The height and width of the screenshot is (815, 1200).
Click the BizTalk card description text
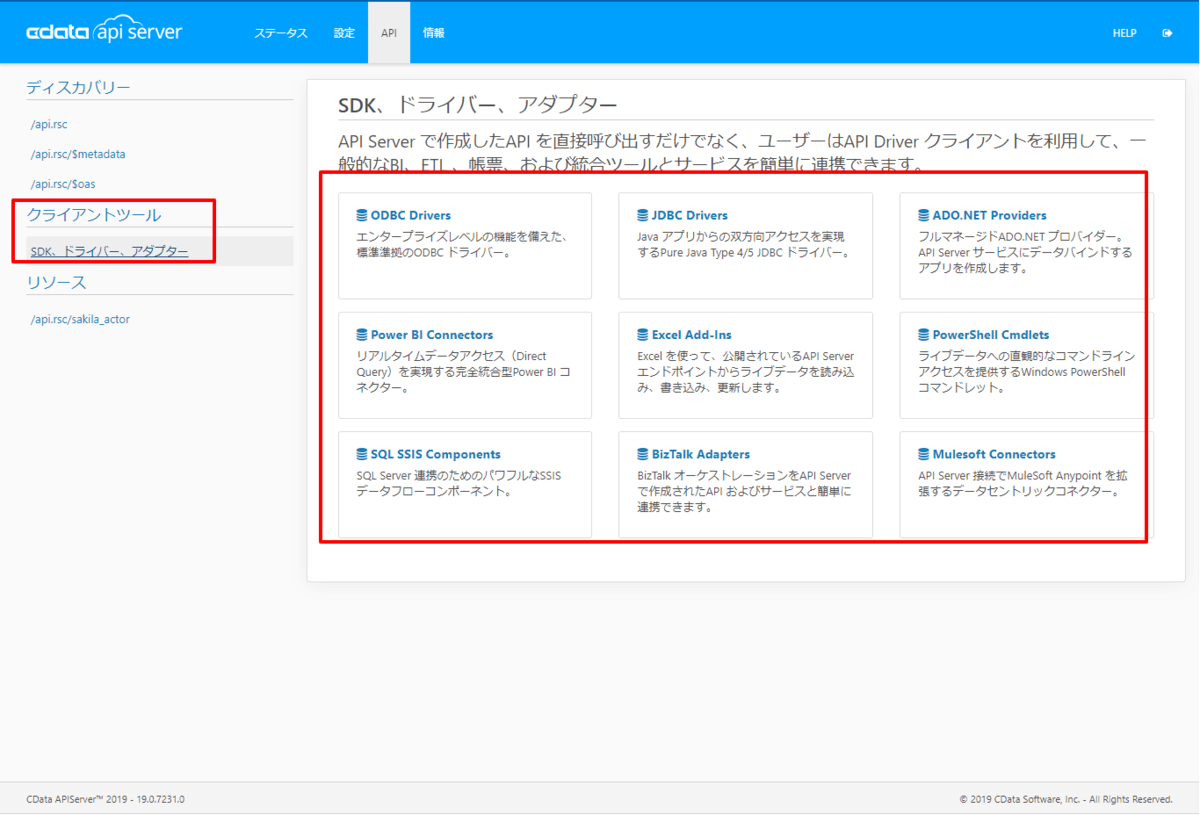click(x=745, y=492)
